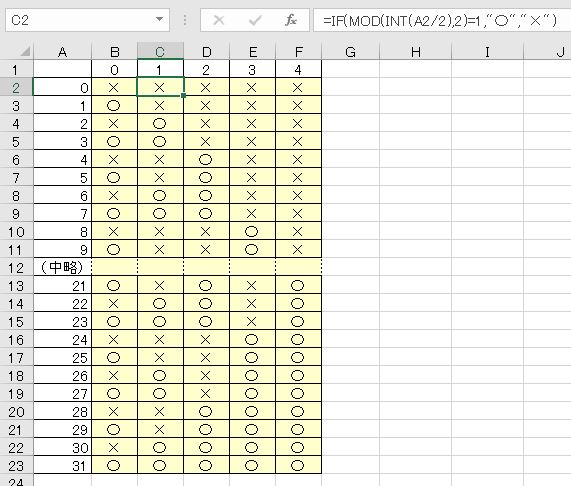Click the × in column E of row 15
Viewport: 571px width, 486px height.
(252, 321)
